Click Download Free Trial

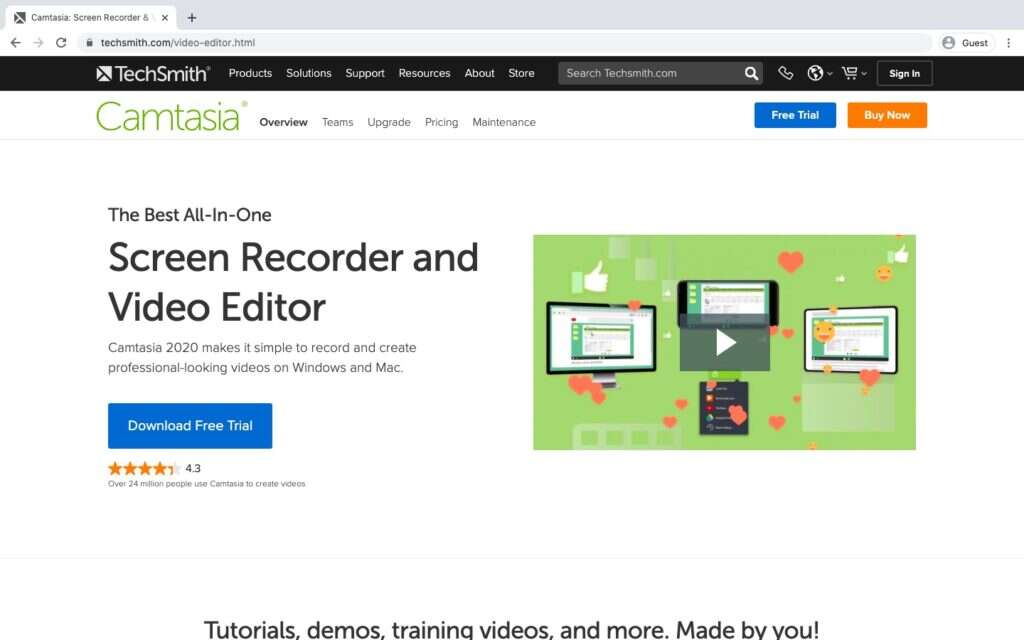coord(190,425)
